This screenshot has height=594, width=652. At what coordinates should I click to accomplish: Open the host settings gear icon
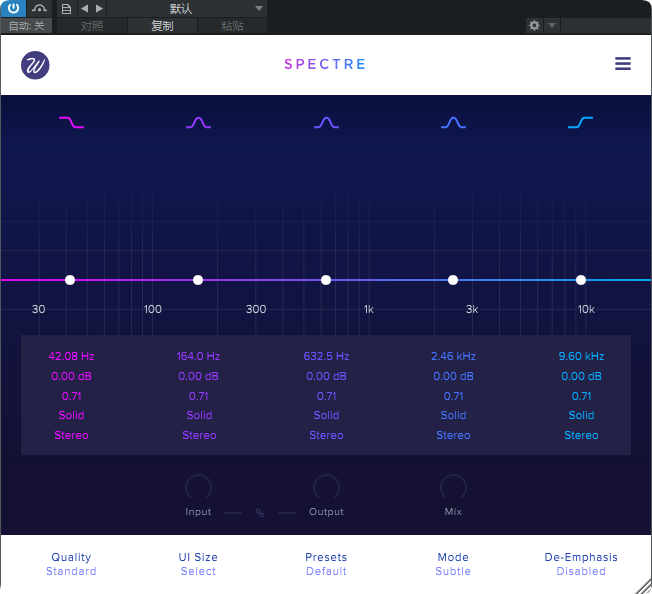[x=534, y=25]
